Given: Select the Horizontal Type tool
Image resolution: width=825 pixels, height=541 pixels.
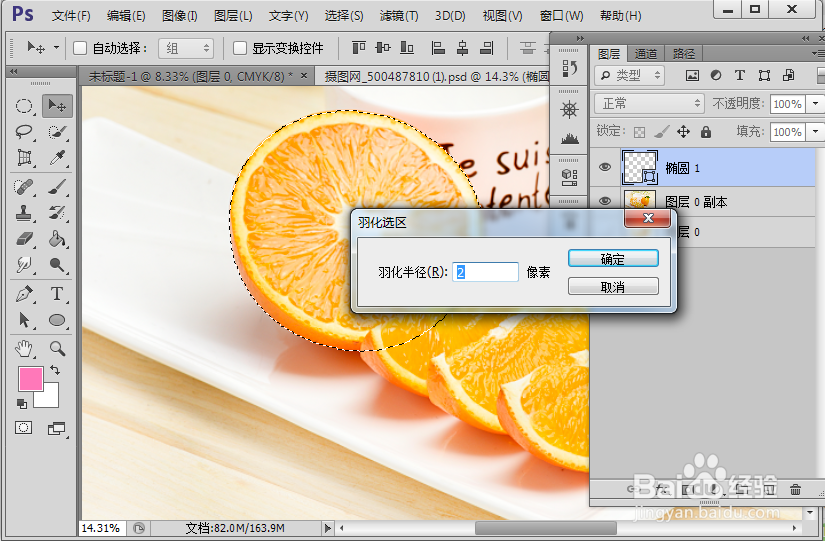Looking at the screenshot, I should [57, 294].
